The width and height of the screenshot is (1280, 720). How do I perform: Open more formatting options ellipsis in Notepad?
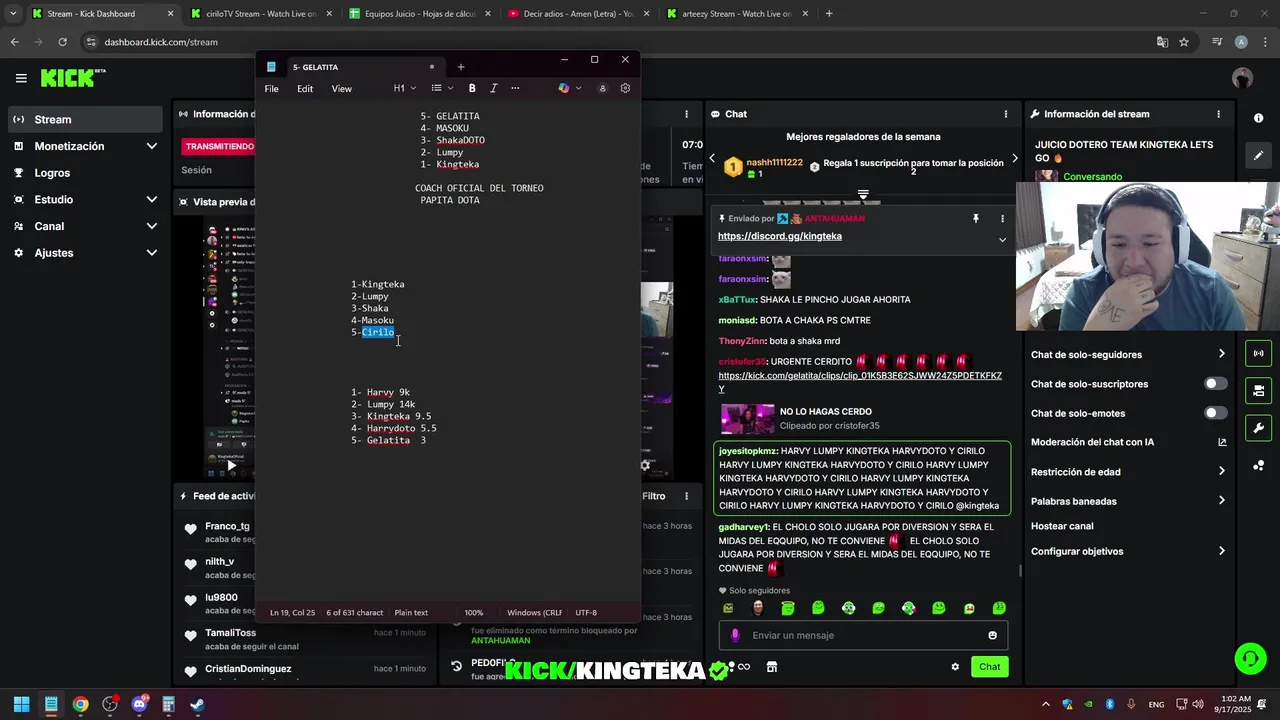pos(515,88)
